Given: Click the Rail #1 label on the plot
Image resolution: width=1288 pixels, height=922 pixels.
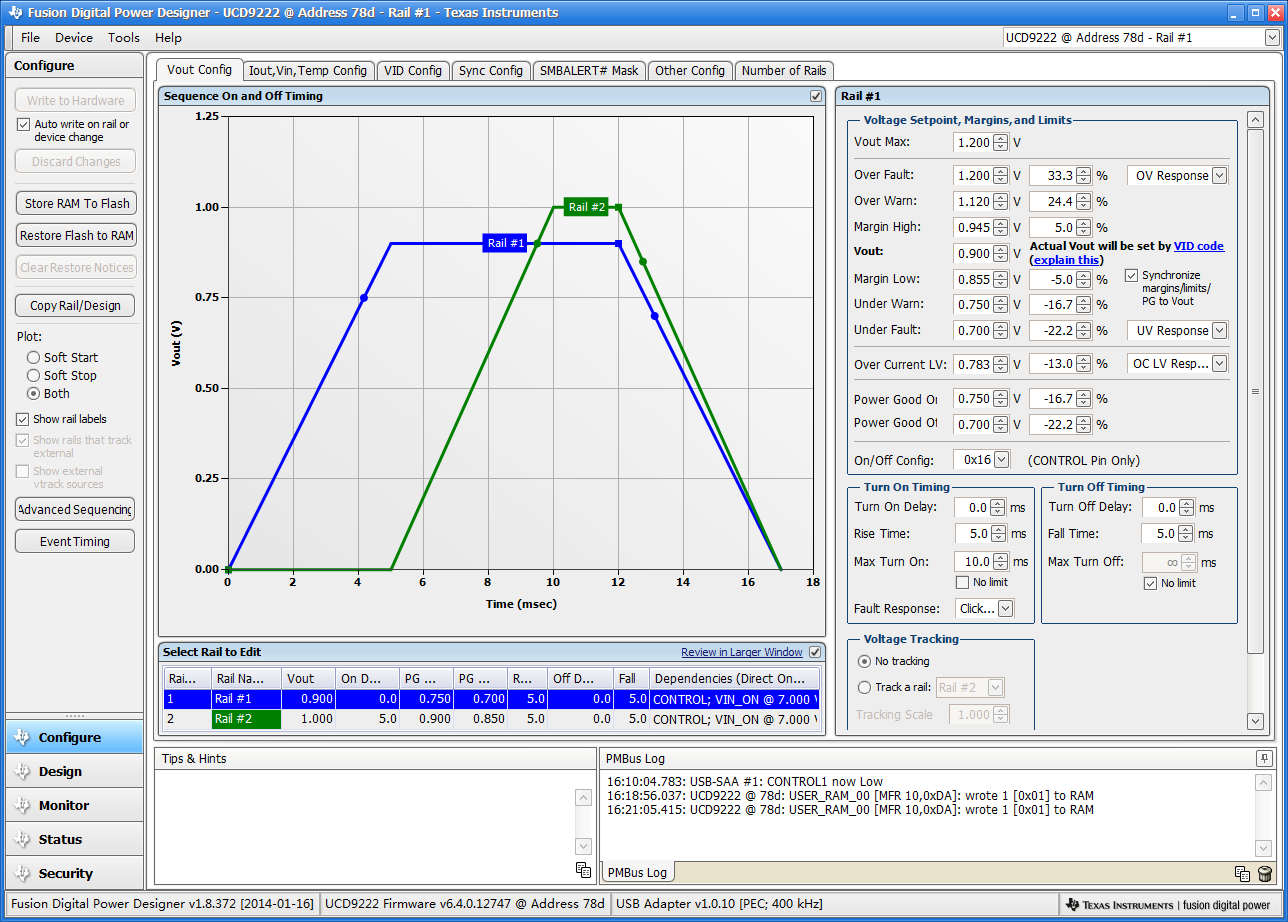Looking at the screenshot, I should tap(505, 243).
